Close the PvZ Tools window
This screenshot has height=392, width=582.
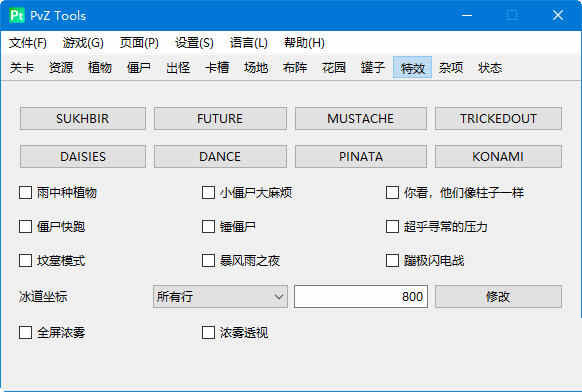click(558, 15)
